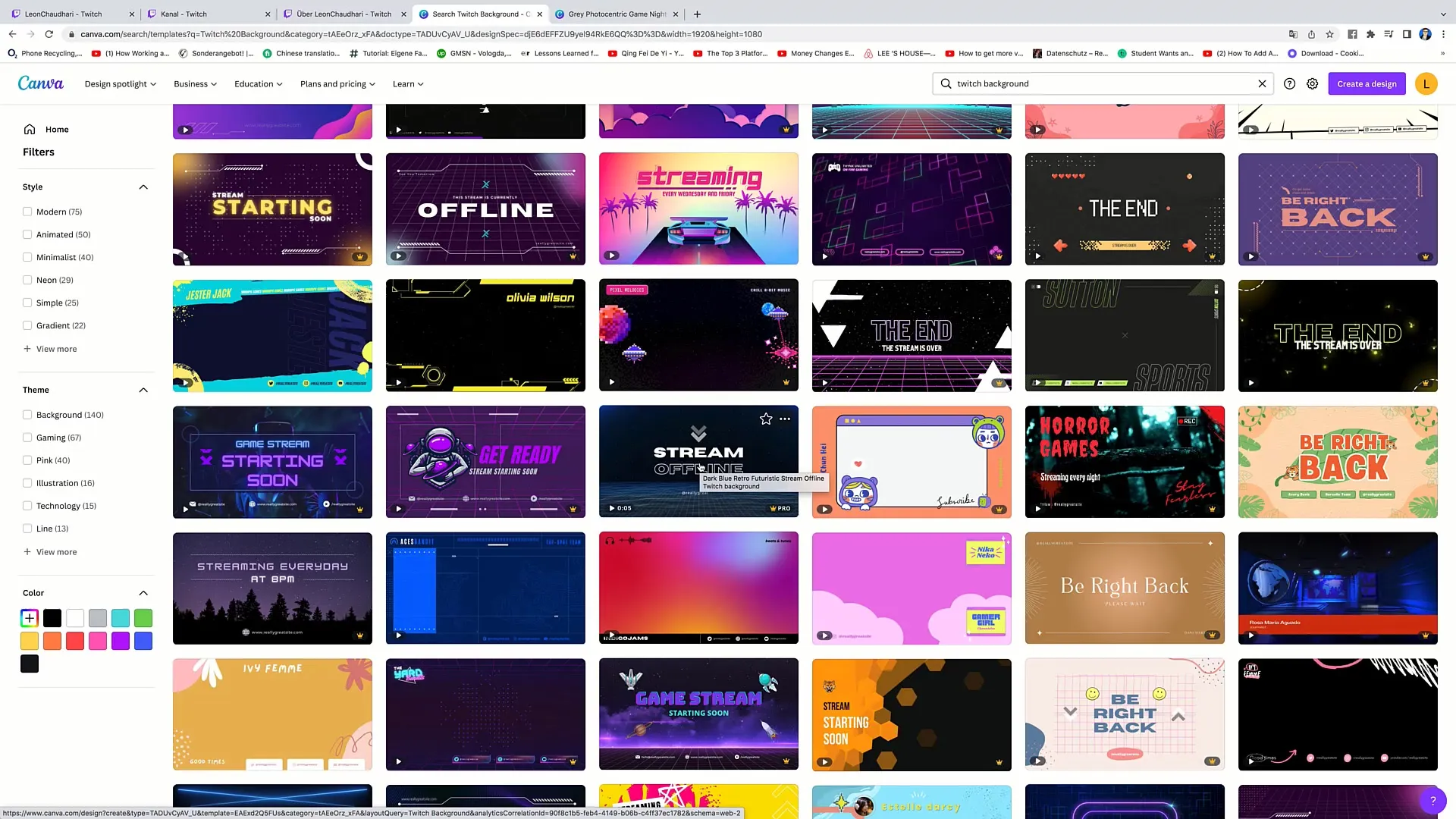Open the browser extensions puzzle icon
This screenshot has width=1456, height=819.
(1370, 34)
